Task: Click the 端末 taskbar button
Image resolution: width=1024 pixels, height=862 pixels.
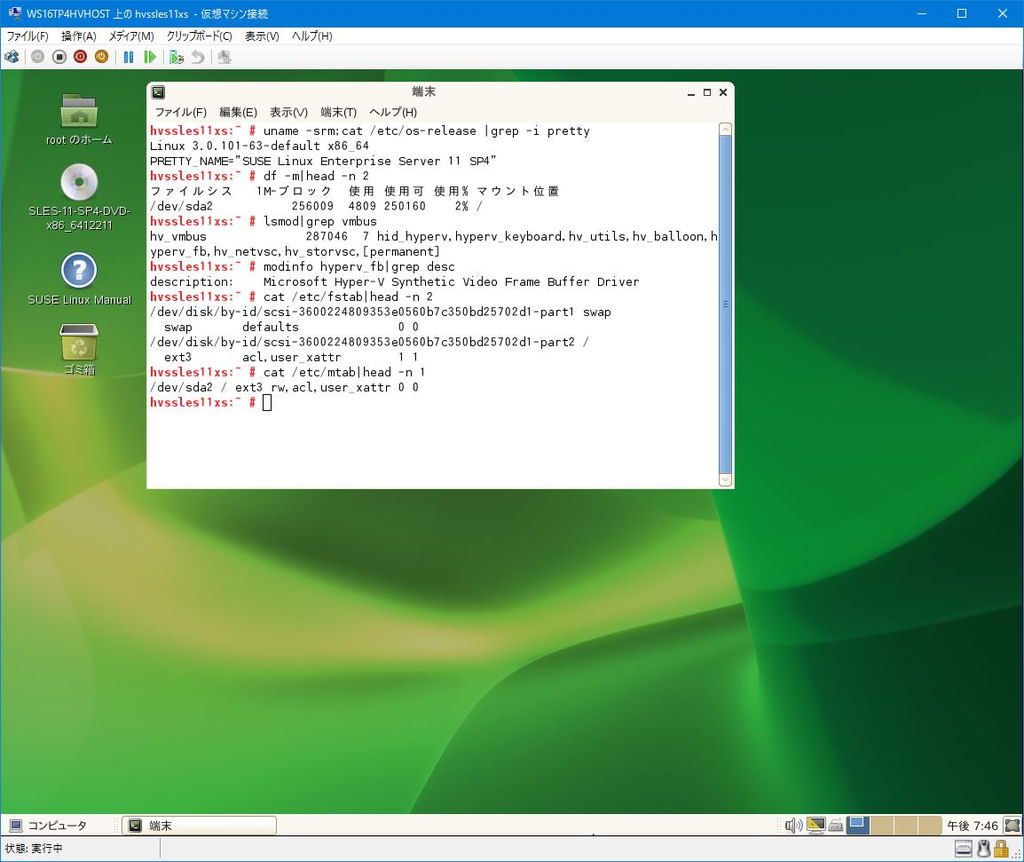Action: (x=199, y=825)
